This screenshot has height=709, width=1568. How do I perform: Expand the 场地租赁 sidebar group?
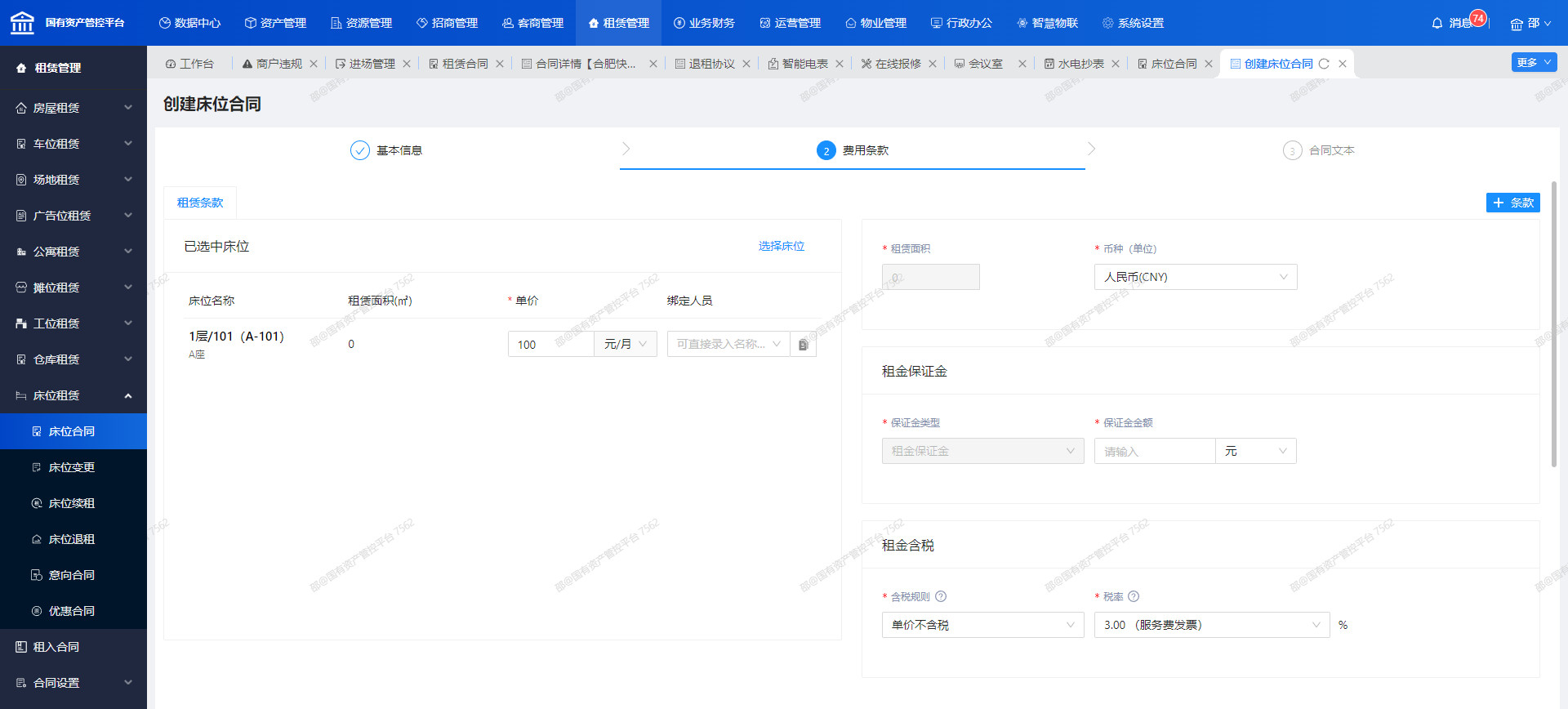(x=73, y=180)
